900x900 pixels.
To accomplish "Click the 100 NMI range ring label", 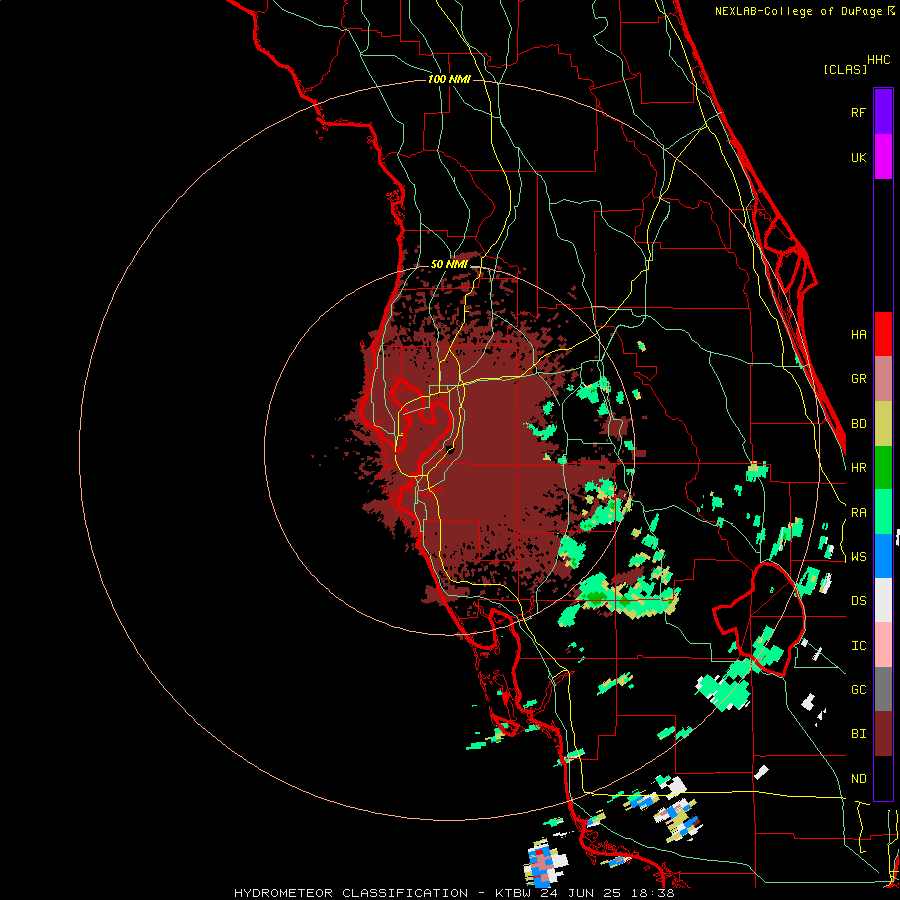I will [449, 79].
